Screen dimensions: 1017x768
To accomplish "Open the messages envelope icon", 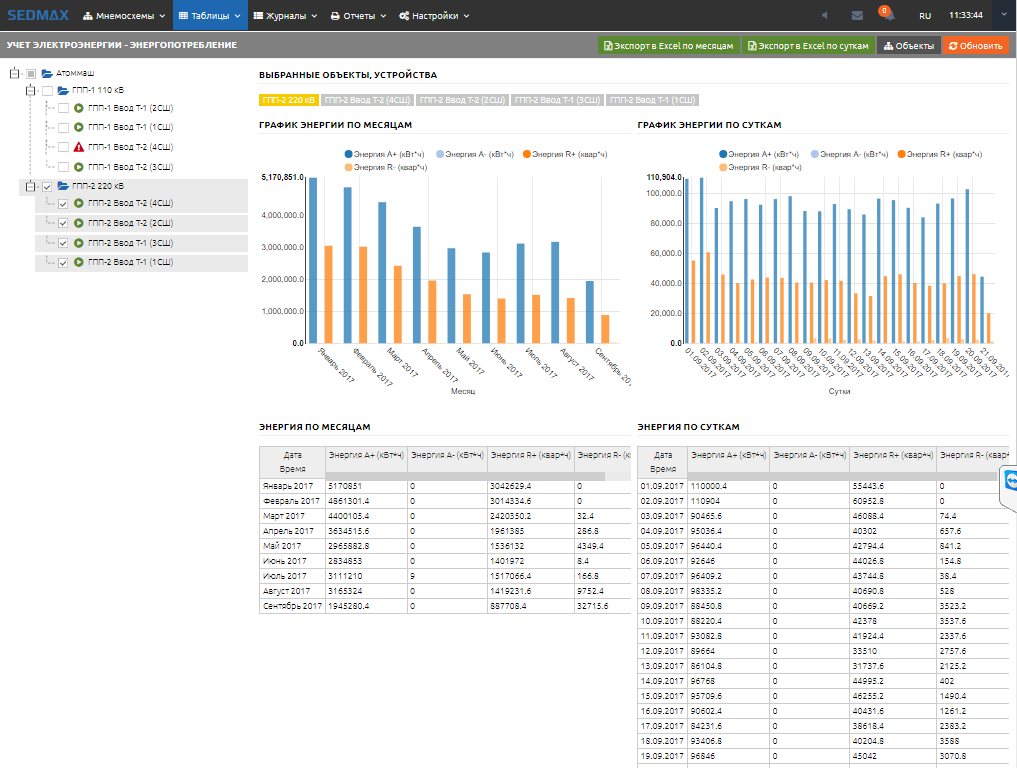I will 857,16.
